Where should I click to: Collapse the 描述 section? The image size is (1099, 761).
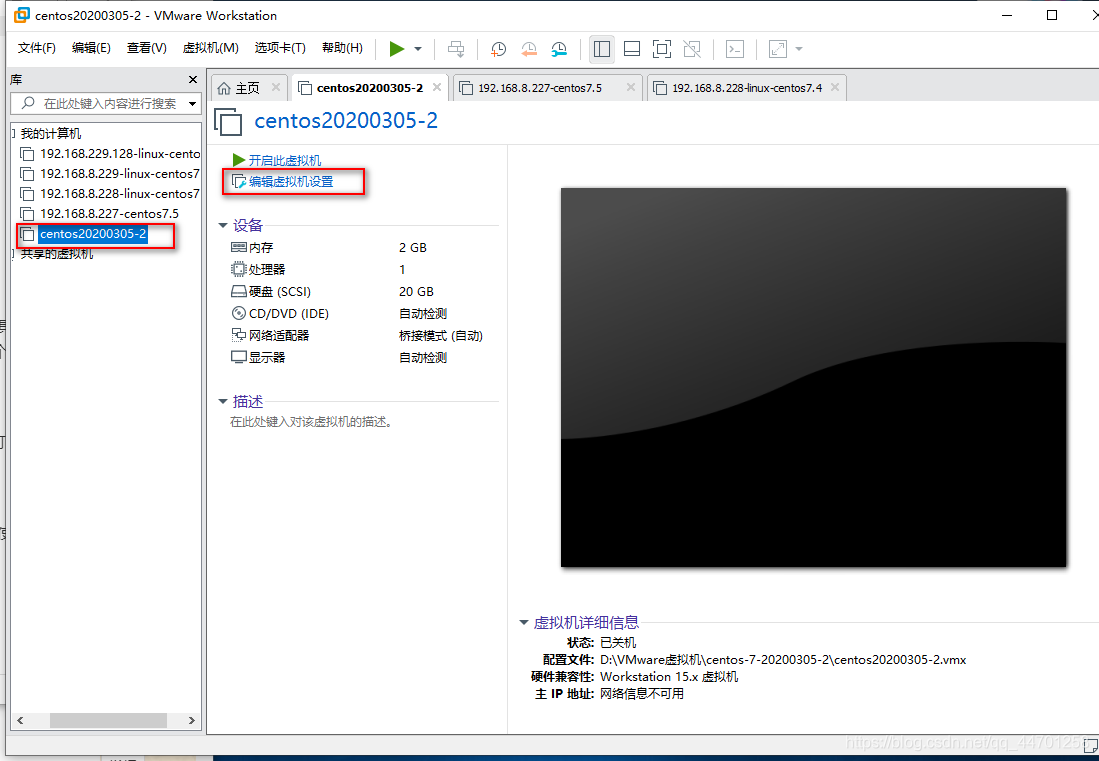(x=223, y=402)
